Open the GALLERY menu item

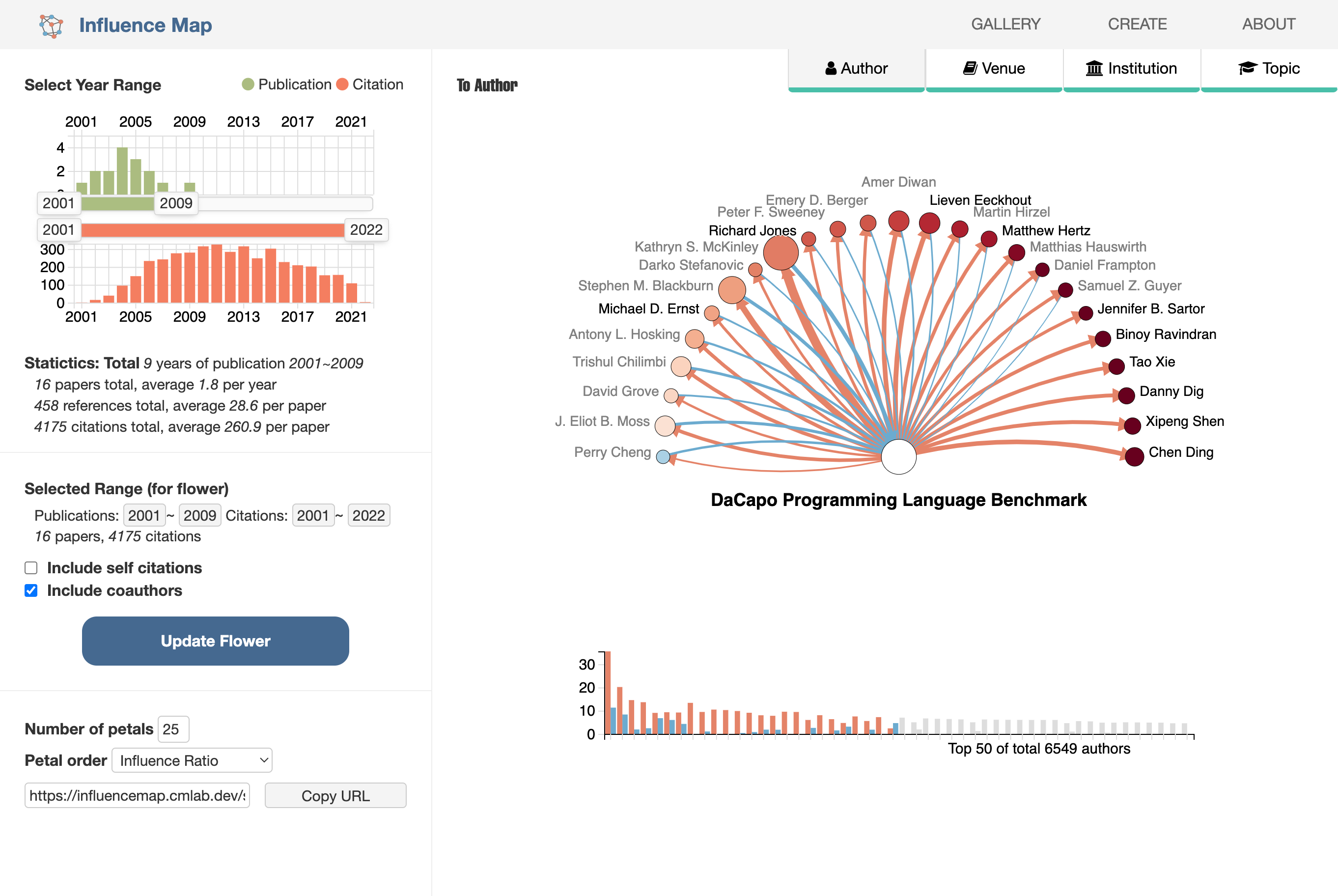[1005, 24]
